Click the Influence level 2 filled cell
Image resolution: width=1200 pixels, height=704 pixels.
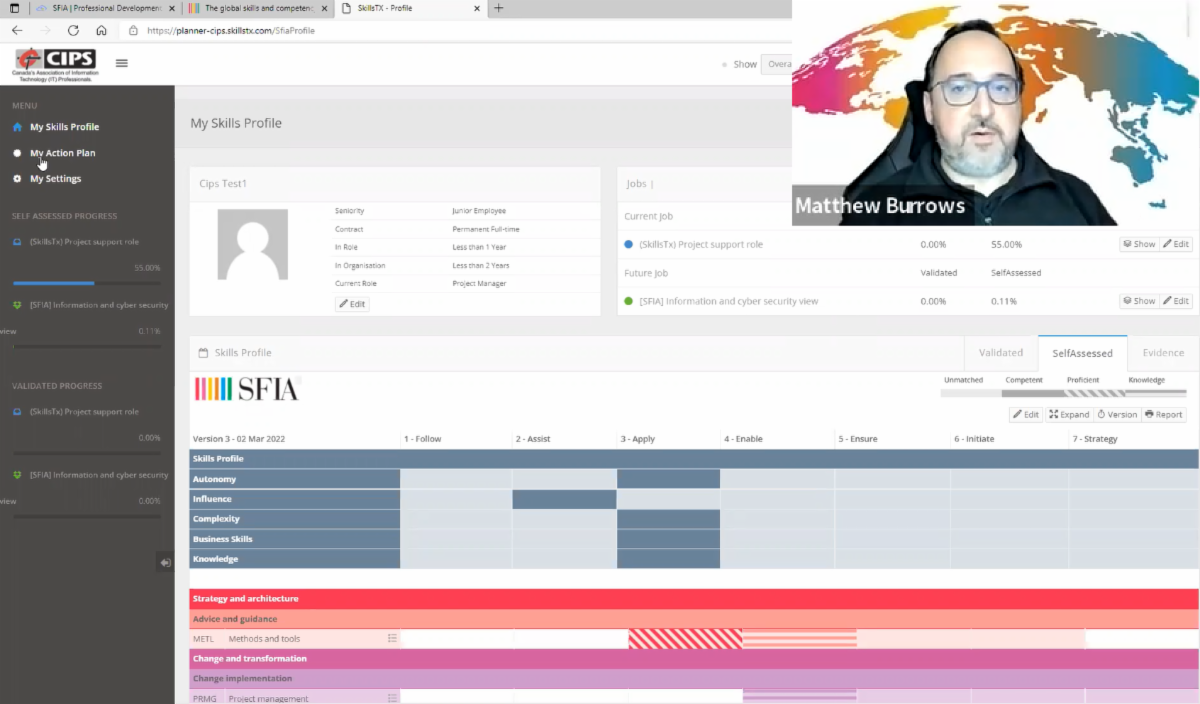point(564,499)
